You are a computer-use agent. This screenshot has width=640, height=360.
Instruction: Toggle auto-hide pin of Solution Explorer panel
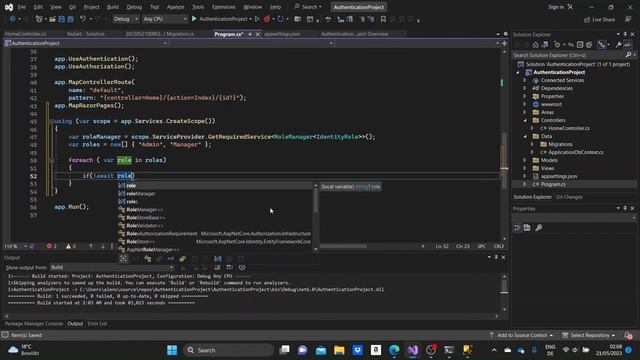[625, 34]
